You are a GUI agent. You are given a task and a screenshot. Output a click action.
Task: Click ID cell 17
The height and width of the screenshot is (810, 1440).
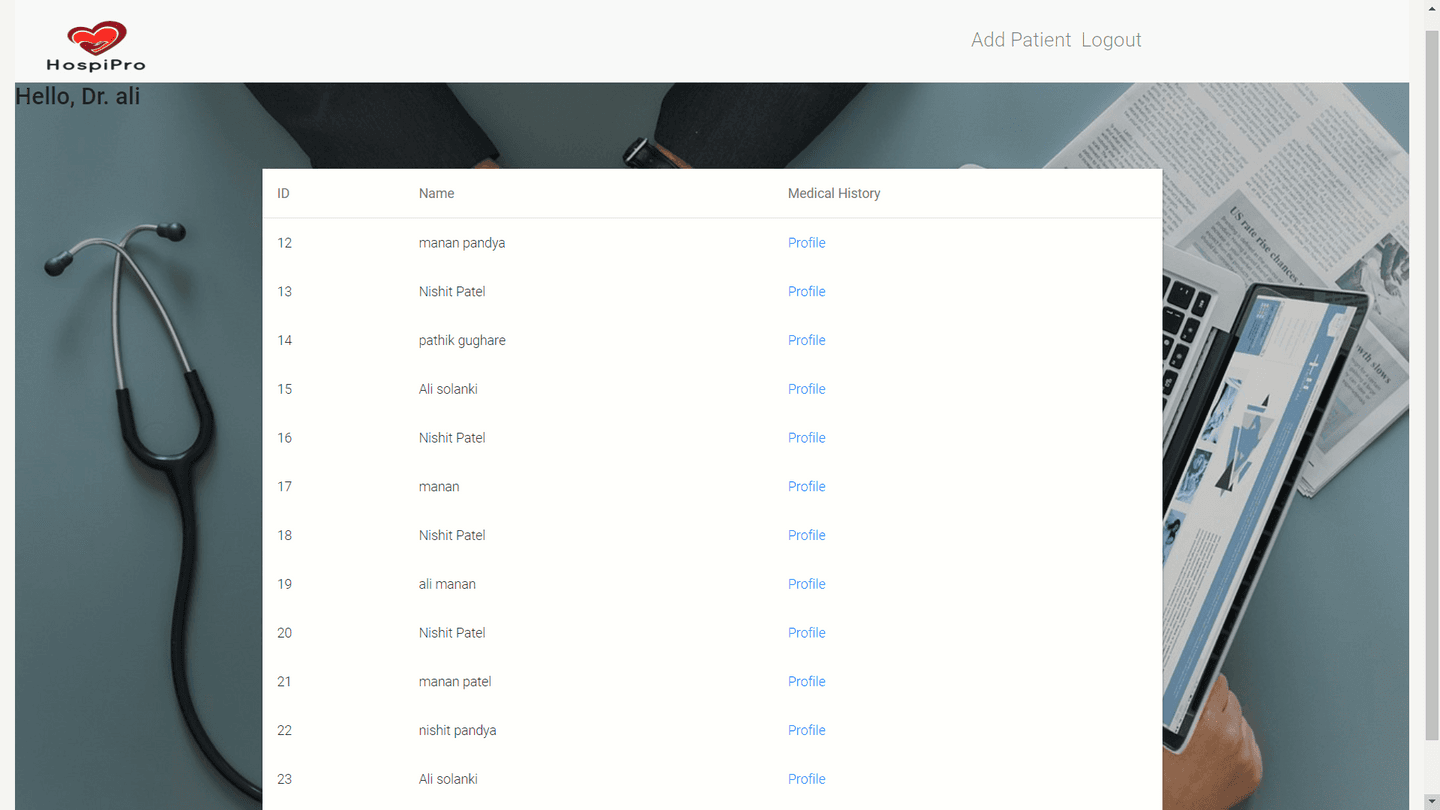(285, 487)
